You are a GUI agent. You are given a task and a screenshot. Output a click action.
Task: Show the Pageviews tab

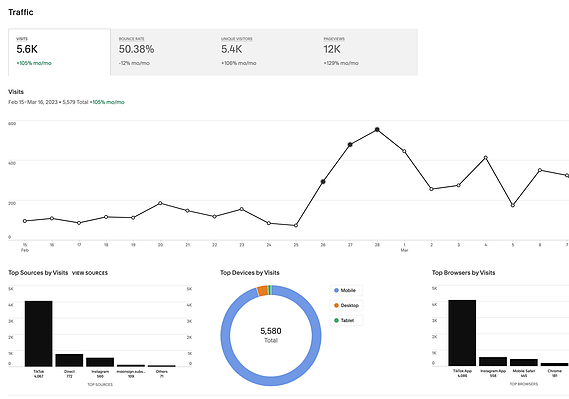(x=367, y=52)
